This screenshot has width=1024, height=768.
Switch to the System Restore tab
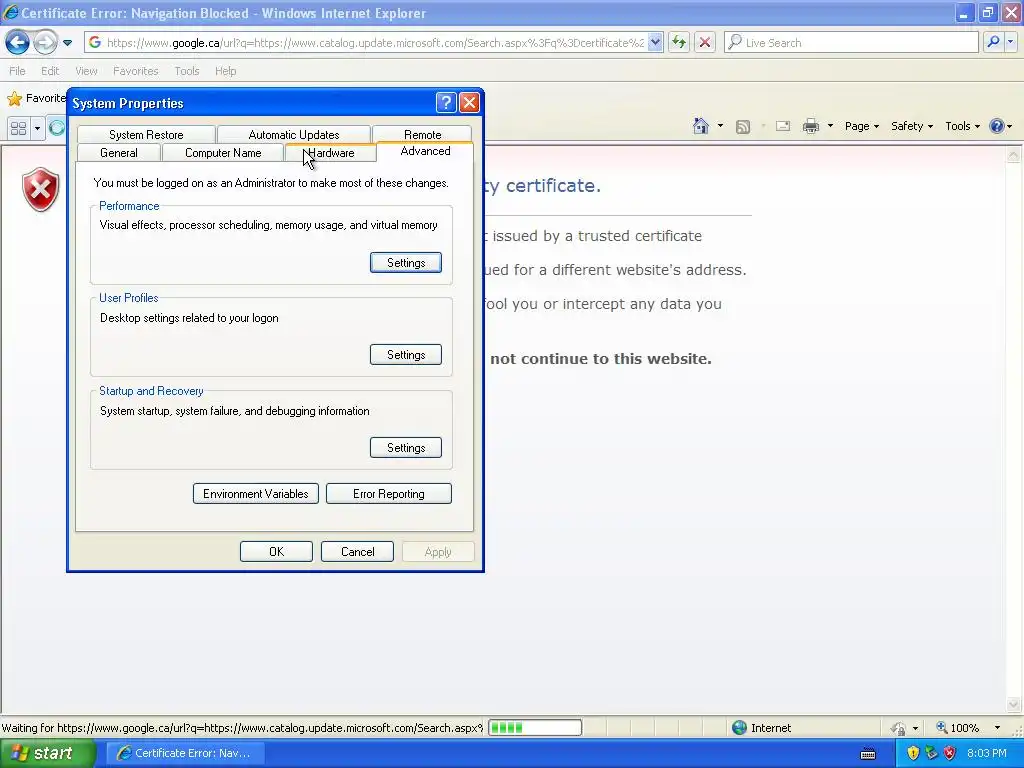(x=146, y=135)
